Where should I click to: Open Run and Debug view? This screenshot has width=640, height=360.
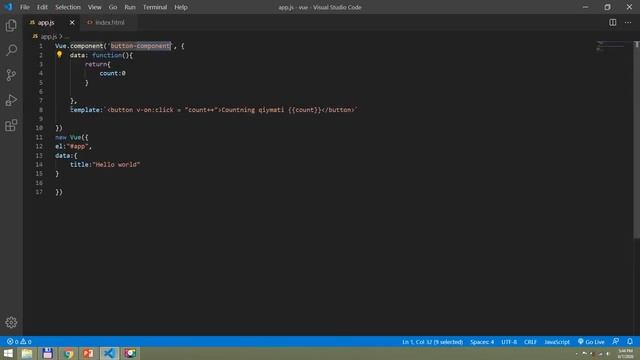[x=11, y=100]
